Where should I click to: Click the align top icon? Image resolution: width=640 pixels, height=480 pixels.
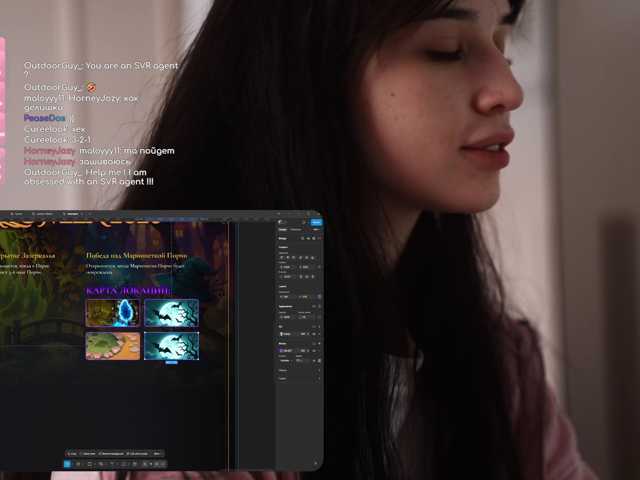tap(300, 258)
